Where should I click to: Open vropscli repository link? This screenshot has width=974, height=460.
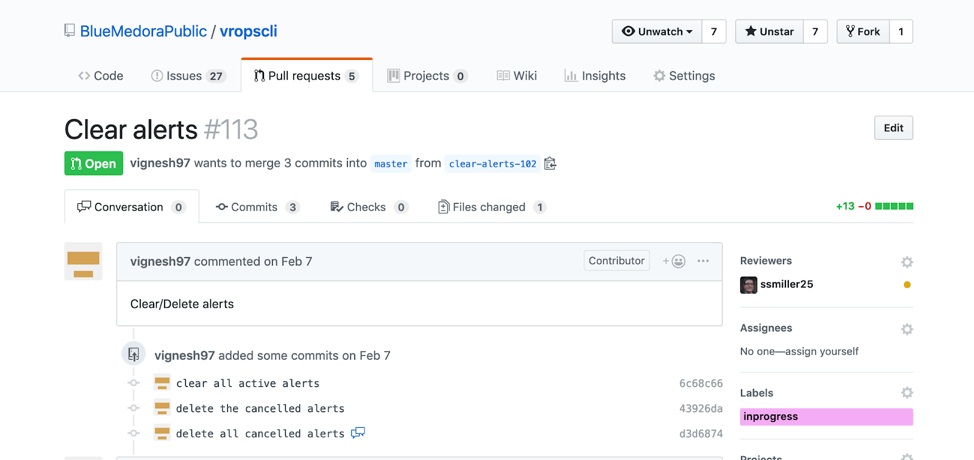tap(248, 31)
